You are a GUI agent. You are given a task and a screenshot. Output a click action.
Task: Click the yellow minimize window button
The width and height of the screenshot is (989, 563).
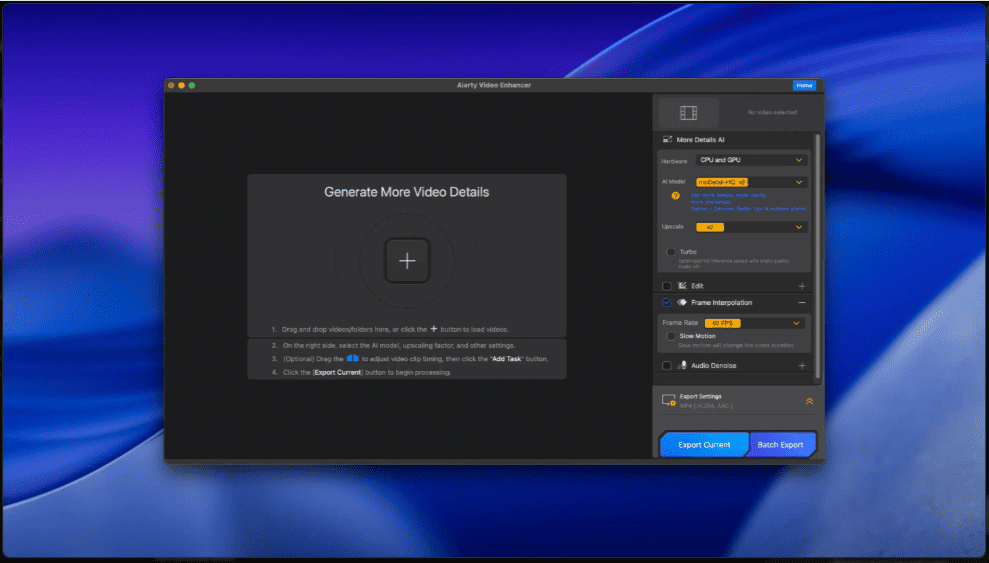pos(181,85)
